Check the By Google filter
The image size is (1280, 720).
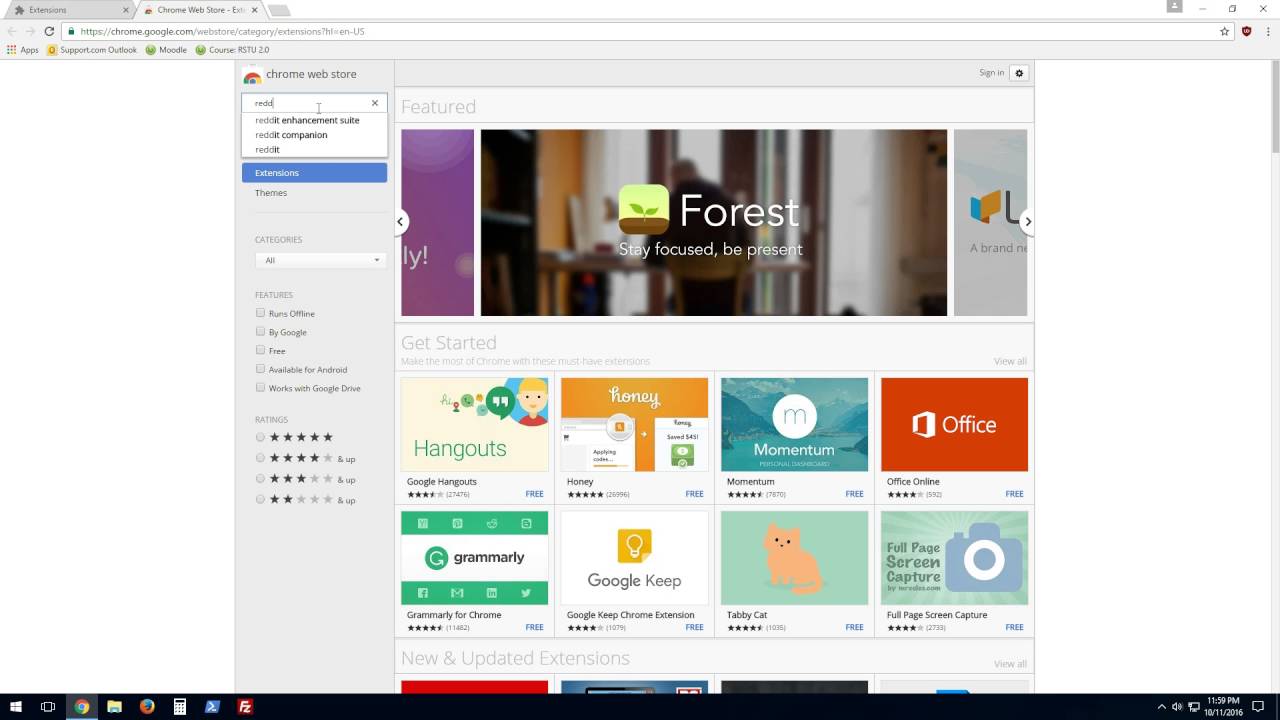(x=260, y=331)
